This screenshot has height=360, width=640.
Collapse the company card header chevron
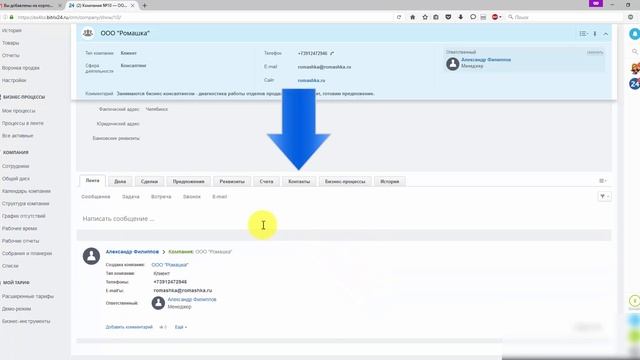point(606,34)
